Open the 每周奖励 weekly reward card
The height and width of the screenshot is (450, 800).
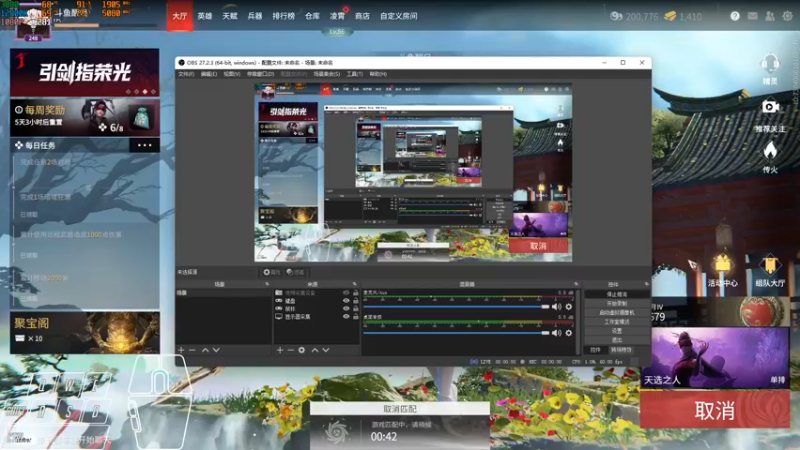point(85,117)
